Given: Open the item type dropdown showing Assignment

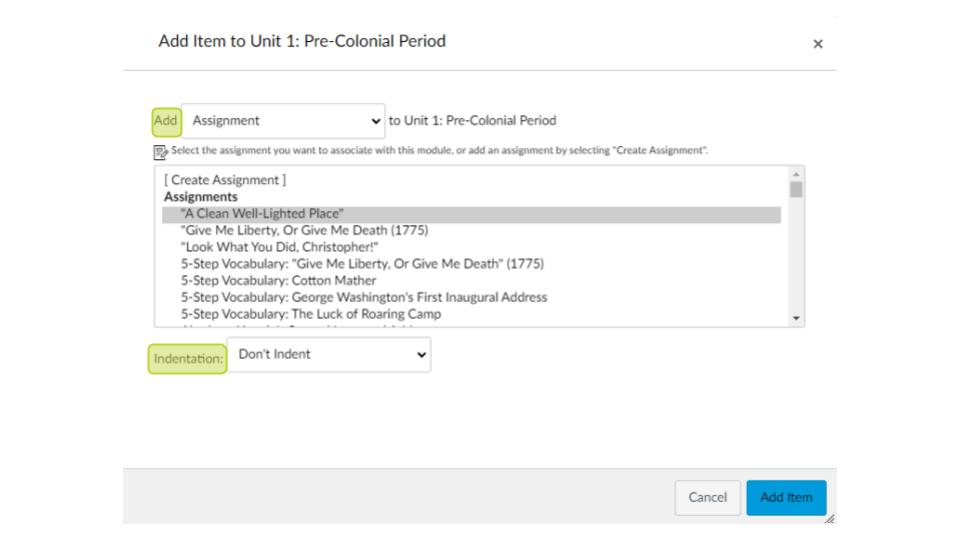Looking at the screenshot, I should (283, 121).
